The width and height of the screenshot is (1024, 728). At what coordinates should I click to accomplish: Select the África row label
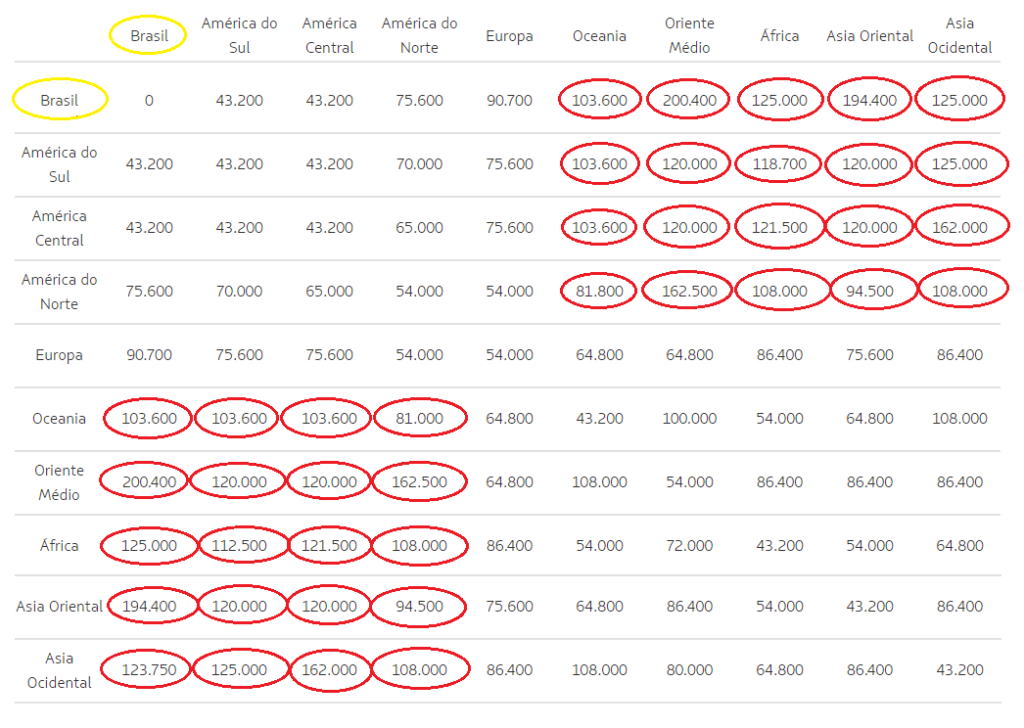click(58, 546)
